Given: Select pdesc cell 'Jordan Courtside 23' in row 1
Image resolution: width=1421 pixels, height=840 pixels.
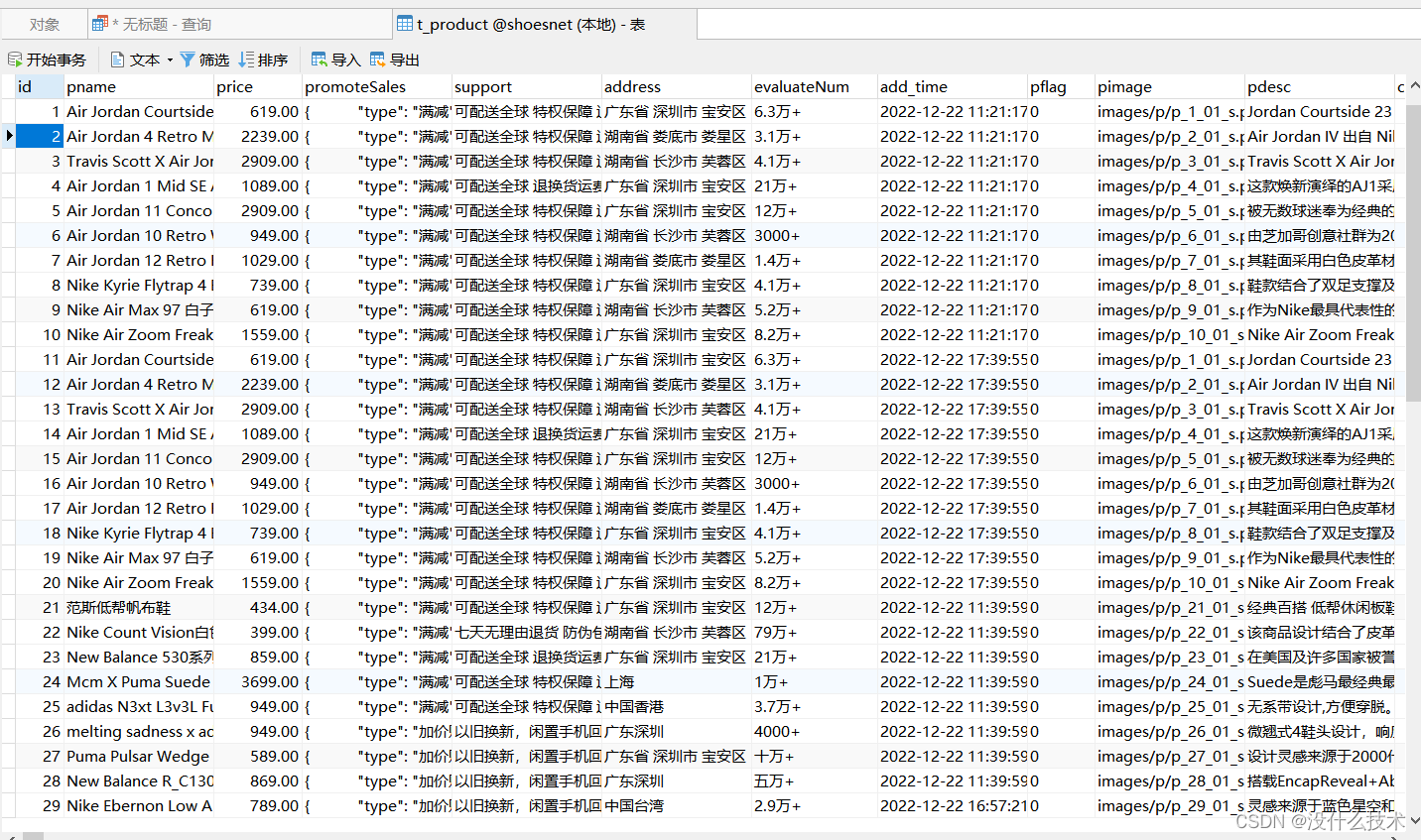Looking at the screenshot, I should point(1320,111).
